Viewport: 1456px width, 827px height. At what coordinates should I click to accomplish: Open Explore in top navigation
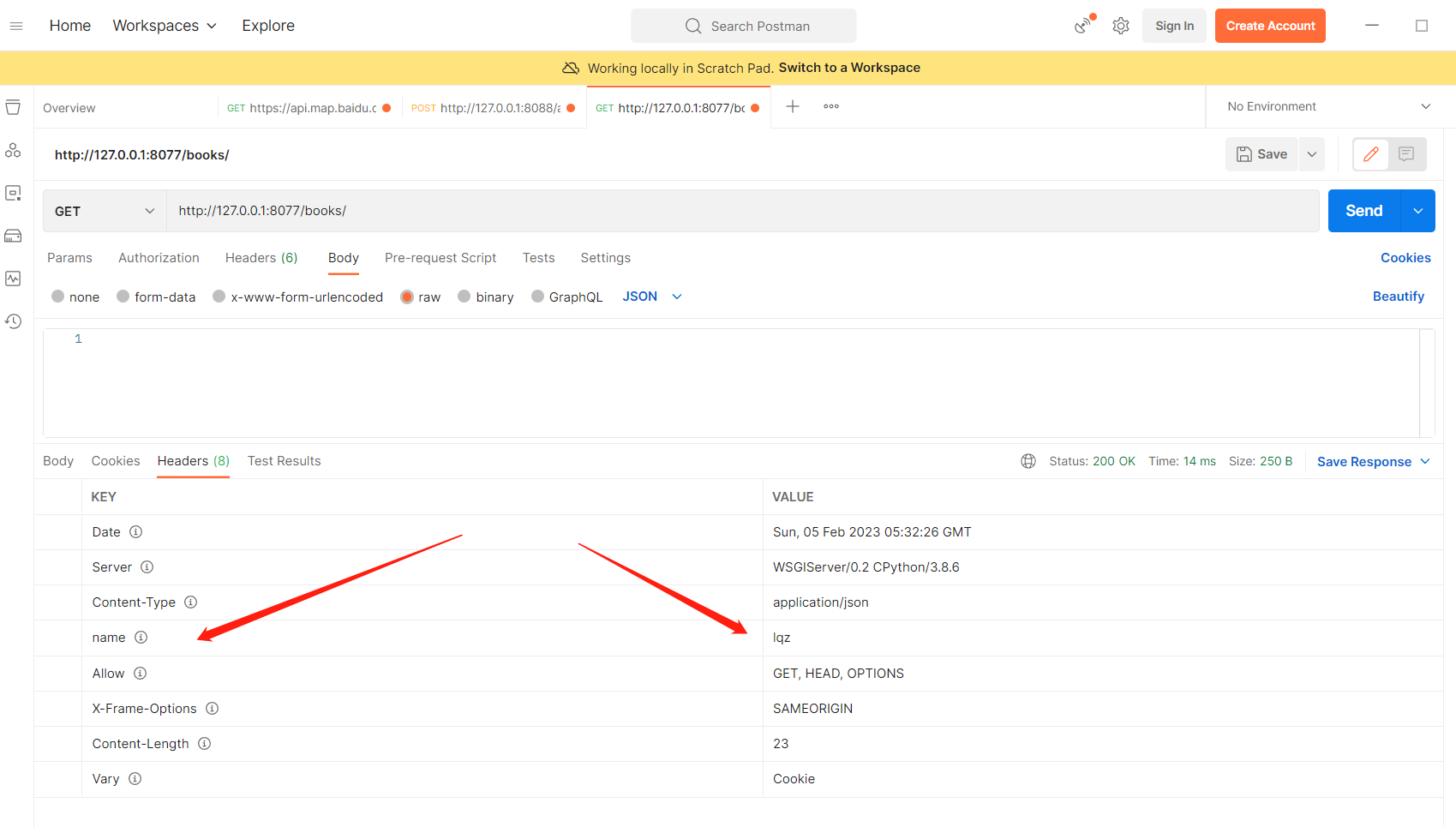pos(268,26)
